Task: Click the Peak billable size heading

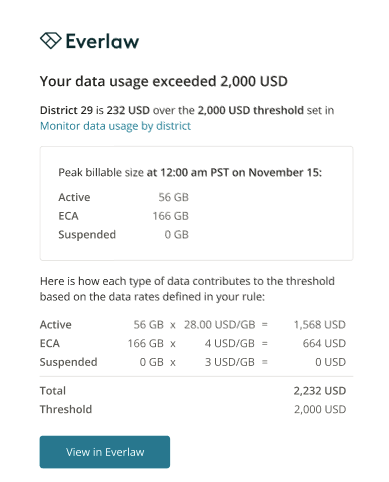Action: pyautogui.click(x=190, y=172)
